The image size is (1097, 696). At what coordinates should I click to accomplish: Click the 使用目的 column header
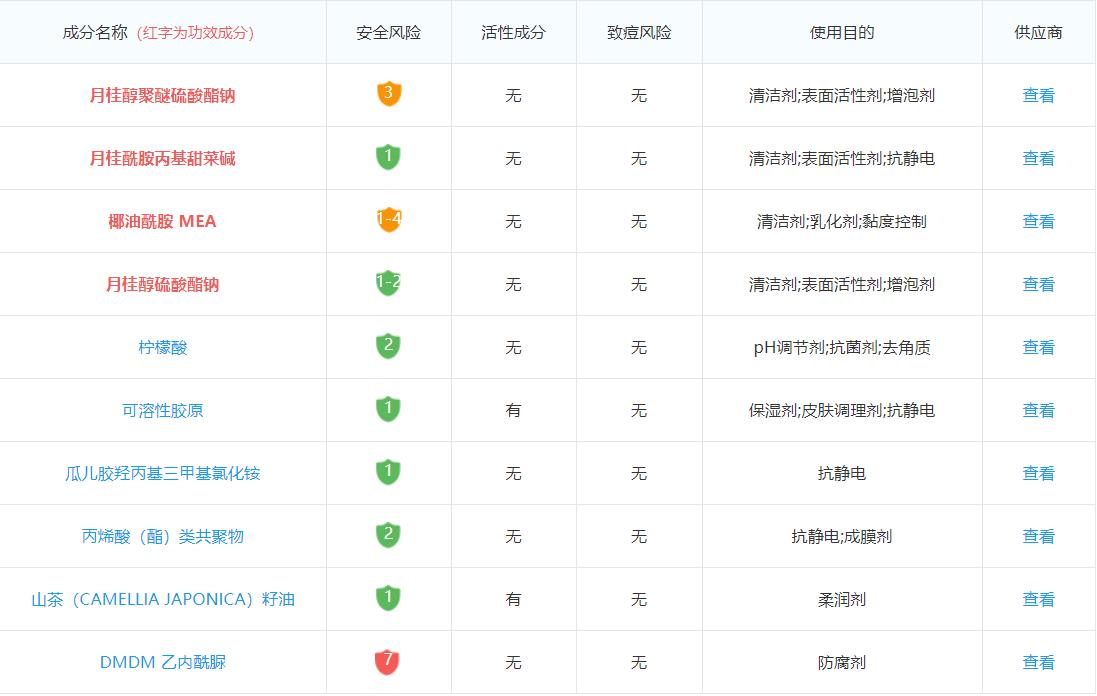(x=842, y=33)
